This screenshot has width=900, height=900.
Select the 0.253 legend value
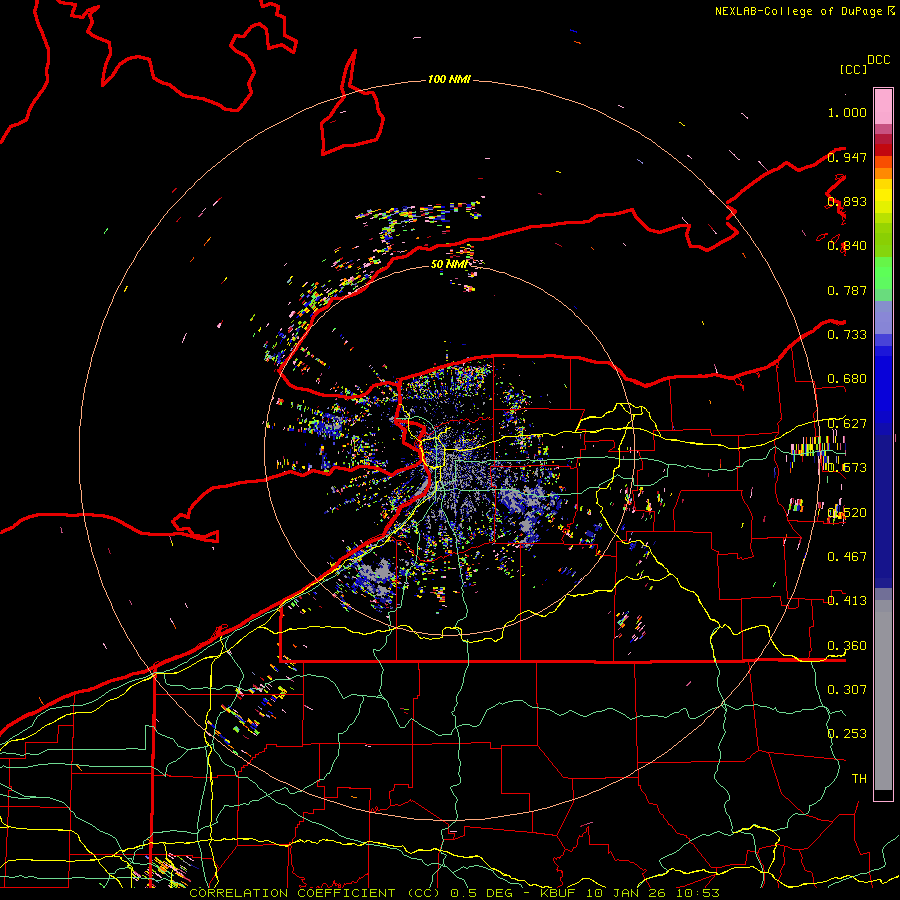(847, 734)
